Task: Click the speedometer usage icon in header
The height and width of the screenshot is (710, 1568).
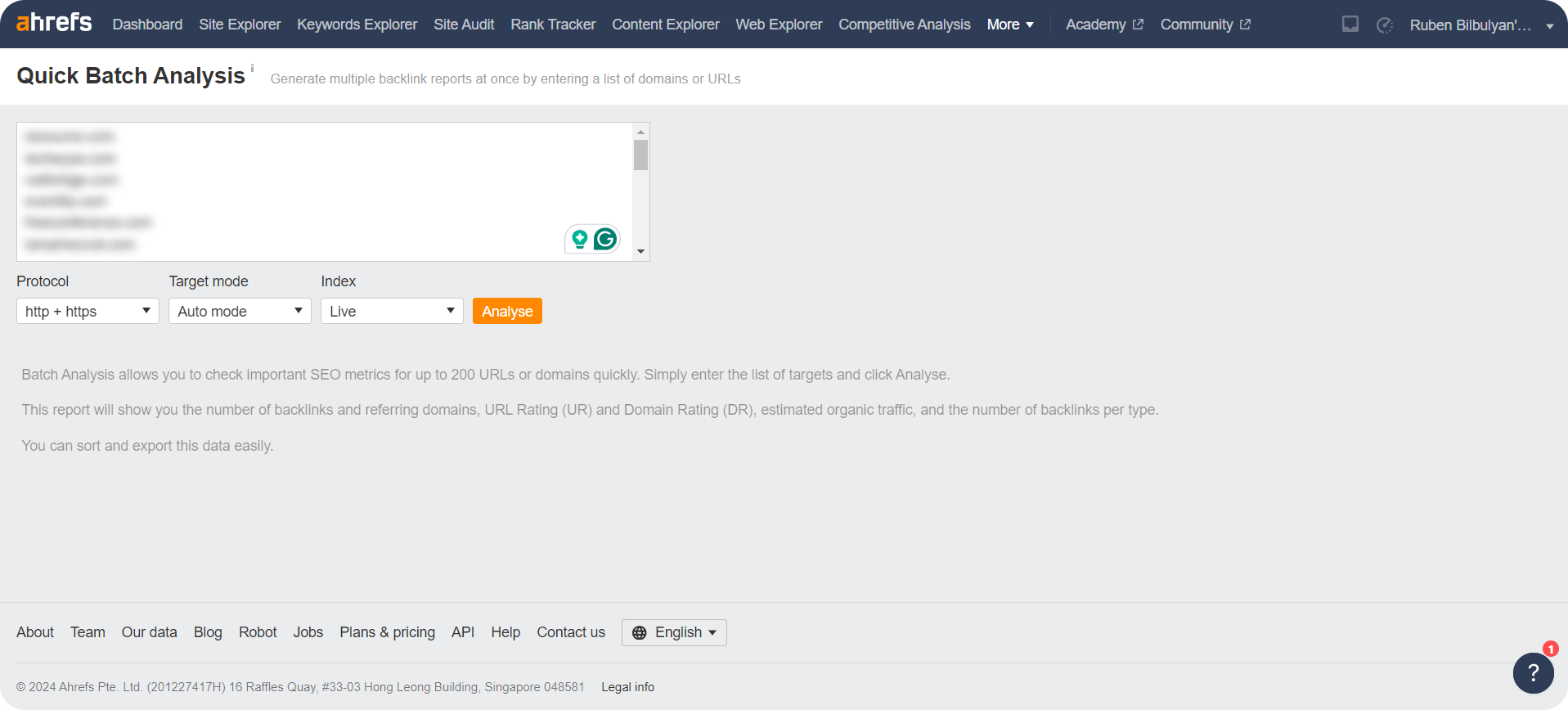Action: (1385, 25)
